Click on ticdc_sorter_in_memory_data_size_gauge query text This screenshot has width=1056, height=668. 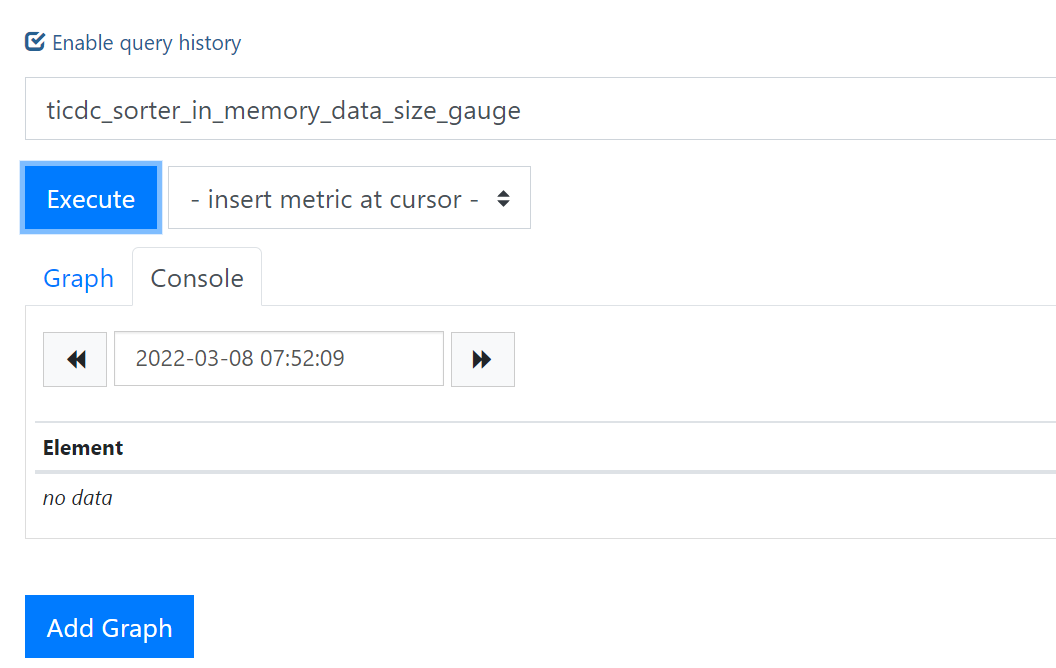click(283, 109)
